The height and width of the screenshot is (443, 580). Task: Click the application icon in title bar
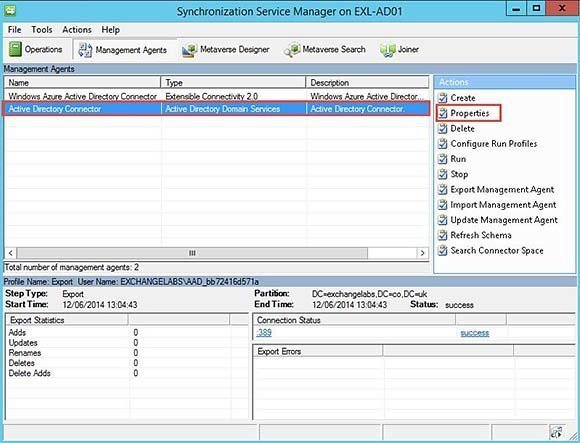pos(10,10)
